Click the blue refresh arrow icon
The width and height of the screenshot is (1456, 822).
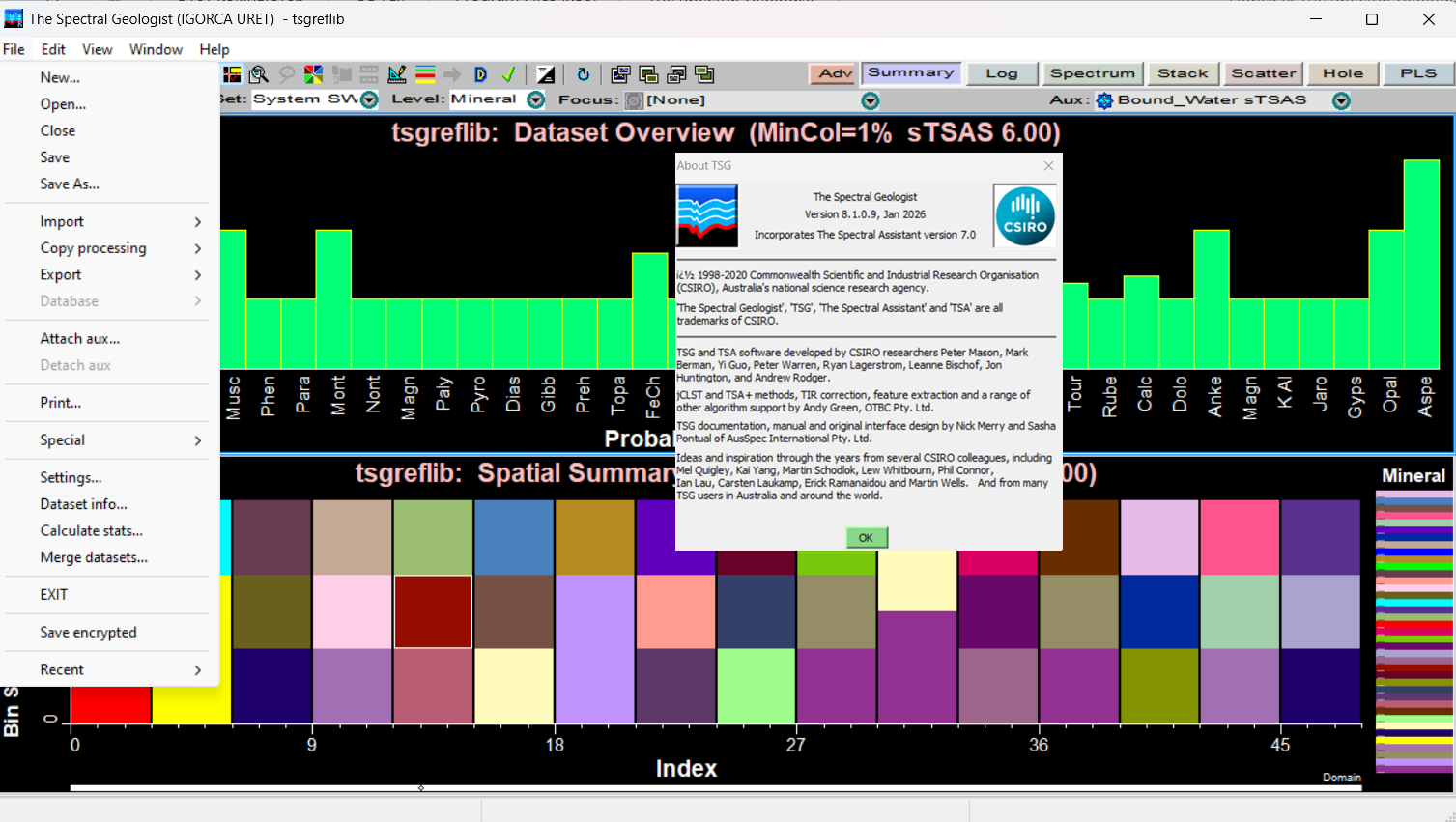pyautogui.click(x=584, y=74)
